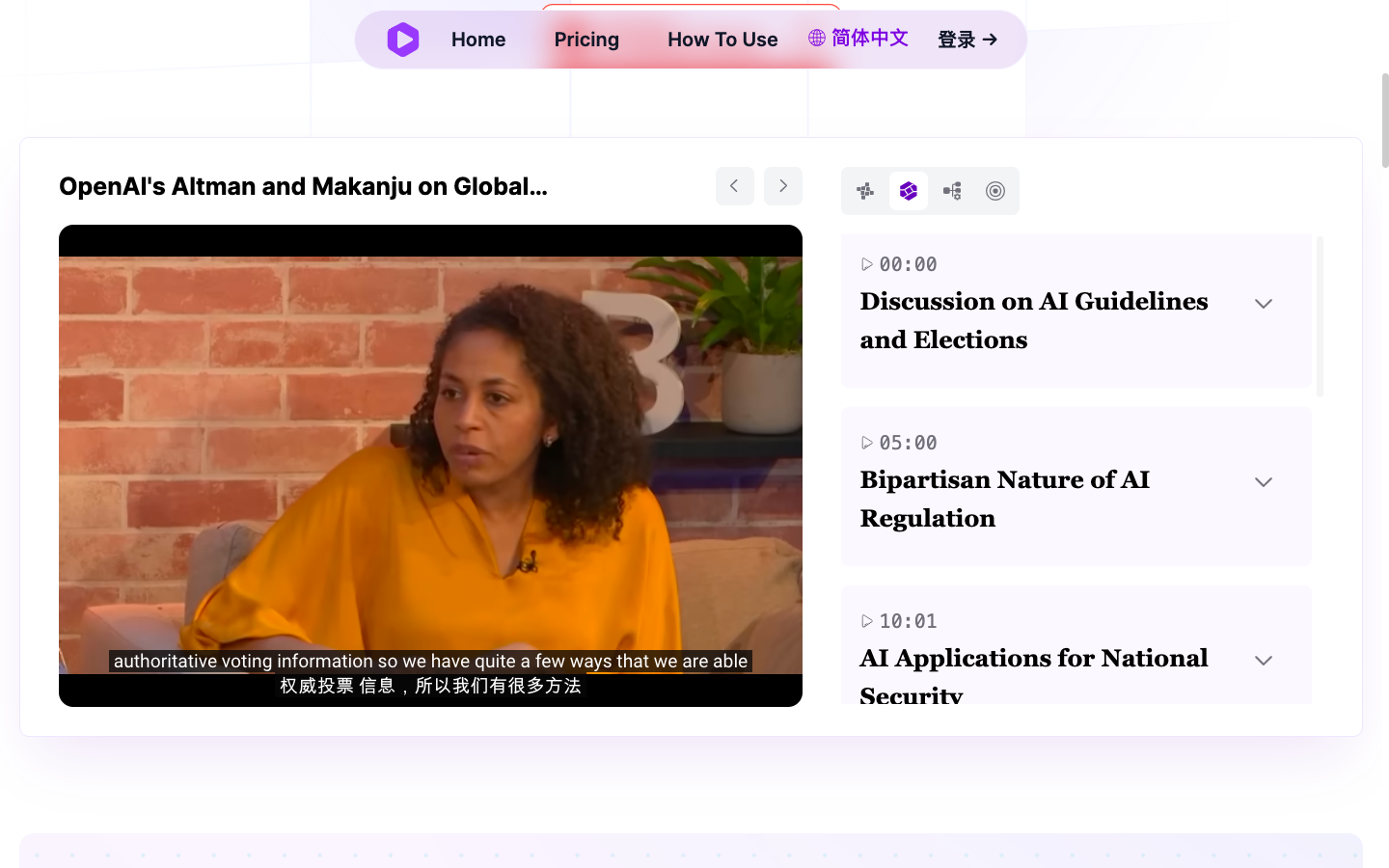The height and width of the screenshot is (868, 1389).
Task: Open the Home nav link
Action: click(478, 40)
